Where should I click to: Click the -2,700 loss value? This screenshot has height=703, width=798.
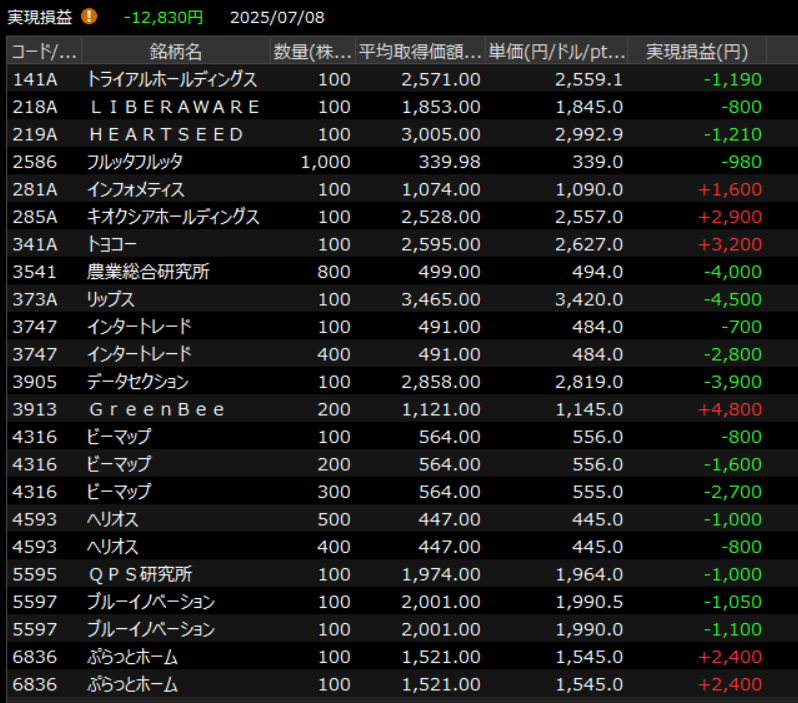coord(733,491)
